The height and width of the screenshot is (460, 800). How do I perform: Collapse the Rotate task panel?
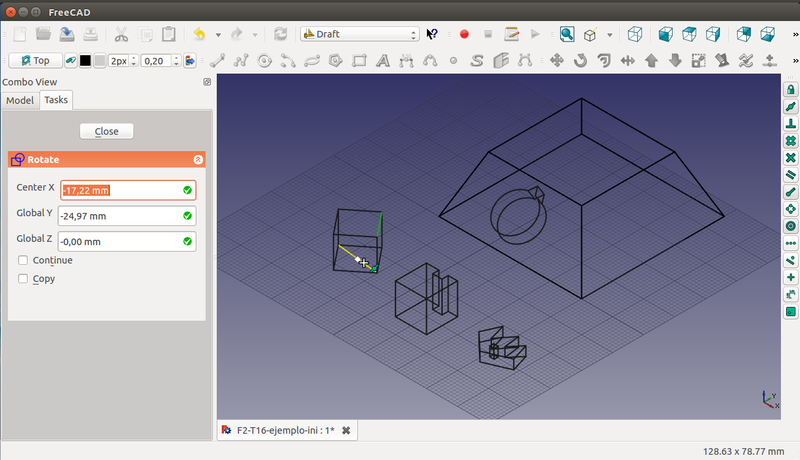click(197, 159)
